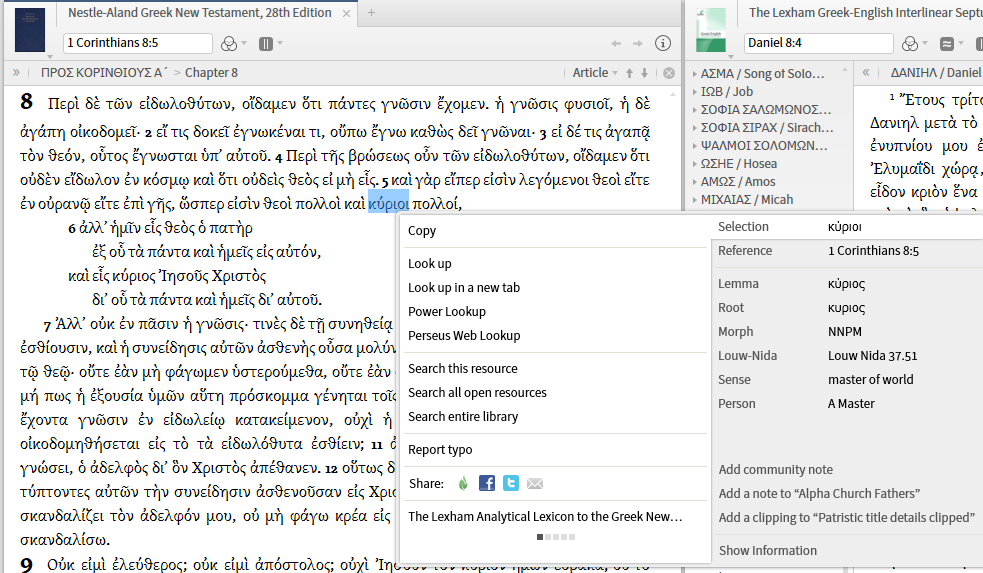Expand the ΙΩΒ / Job entry
Viewport: 983px width, 573px height.
click(x=695, y=92)
